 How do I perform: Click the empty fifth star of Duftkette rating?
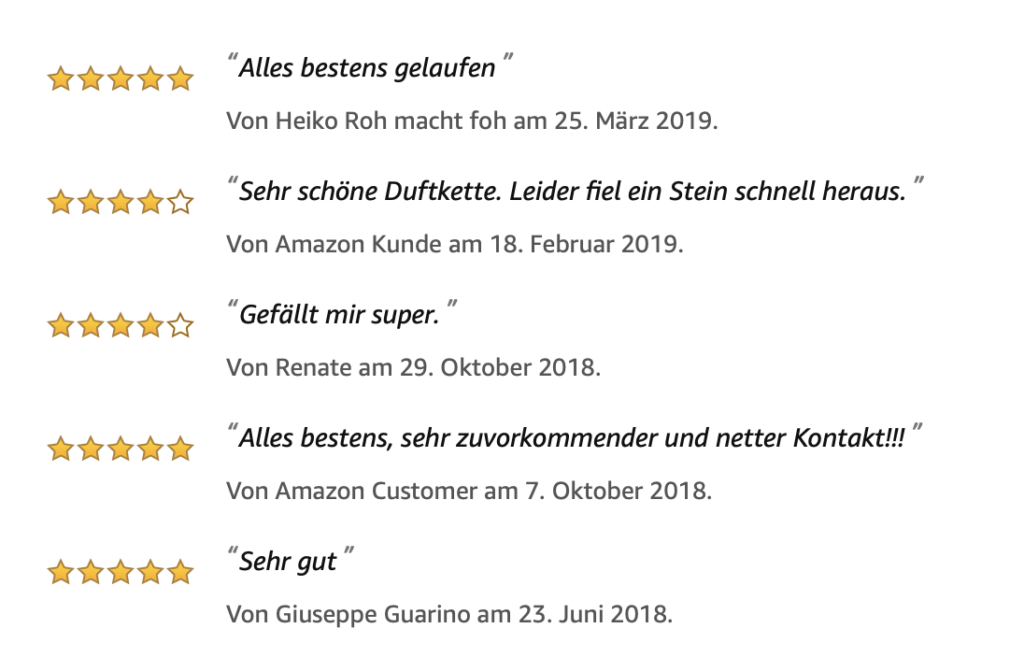[x=180, y=202]
